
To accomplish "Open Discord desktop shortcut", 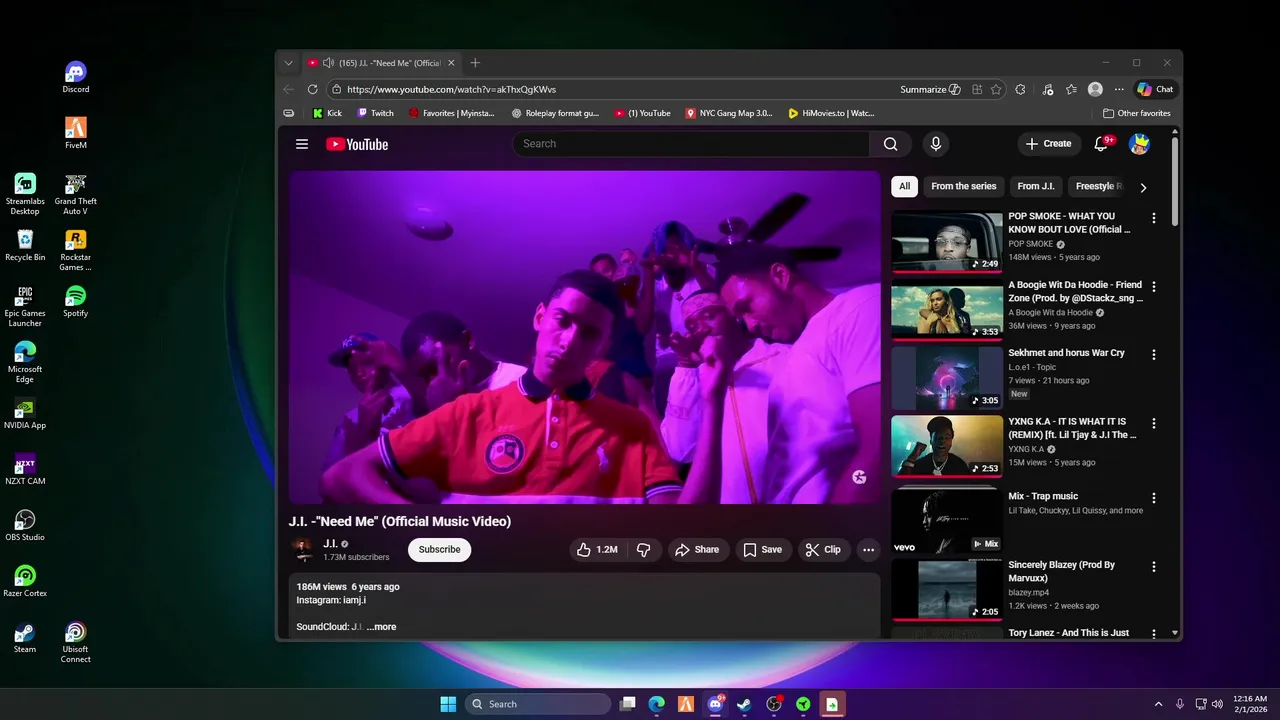I will 75,77.
